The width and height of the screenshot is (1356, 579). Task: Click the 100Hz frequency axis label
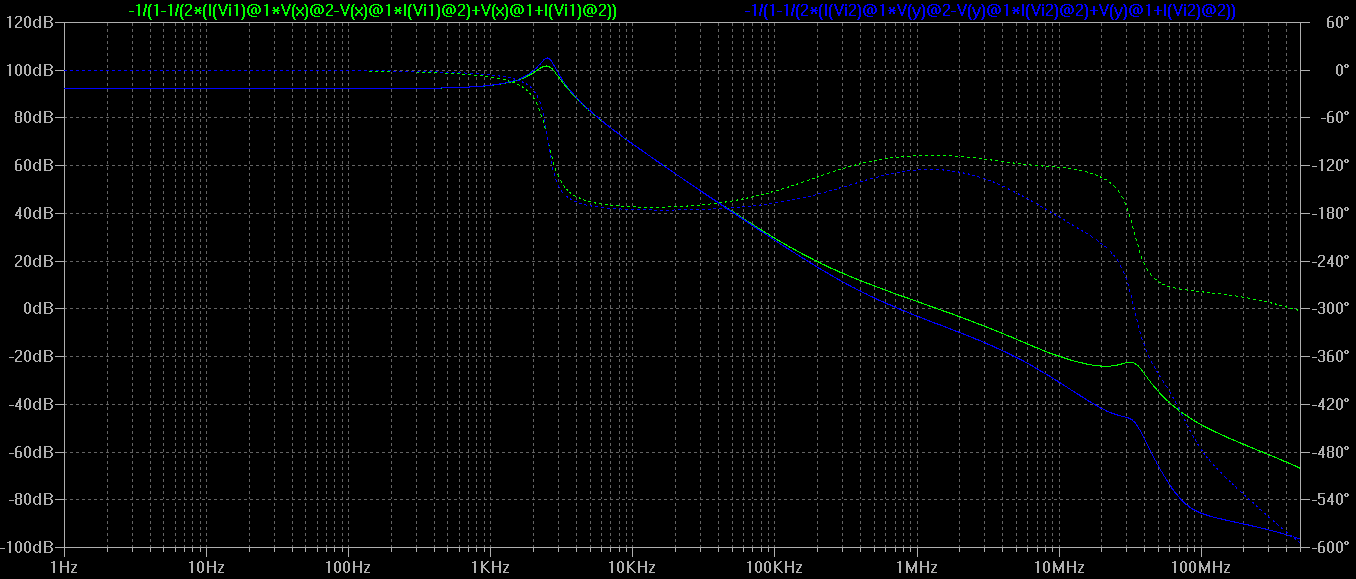(x=348, y=568)
